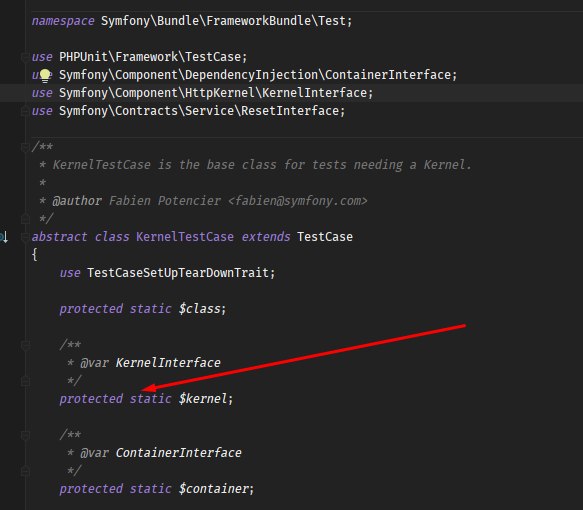
Task: Click Symfony\Bundle\FrameworkBundle\Test namespace path
Action: (x=223, y=21)
